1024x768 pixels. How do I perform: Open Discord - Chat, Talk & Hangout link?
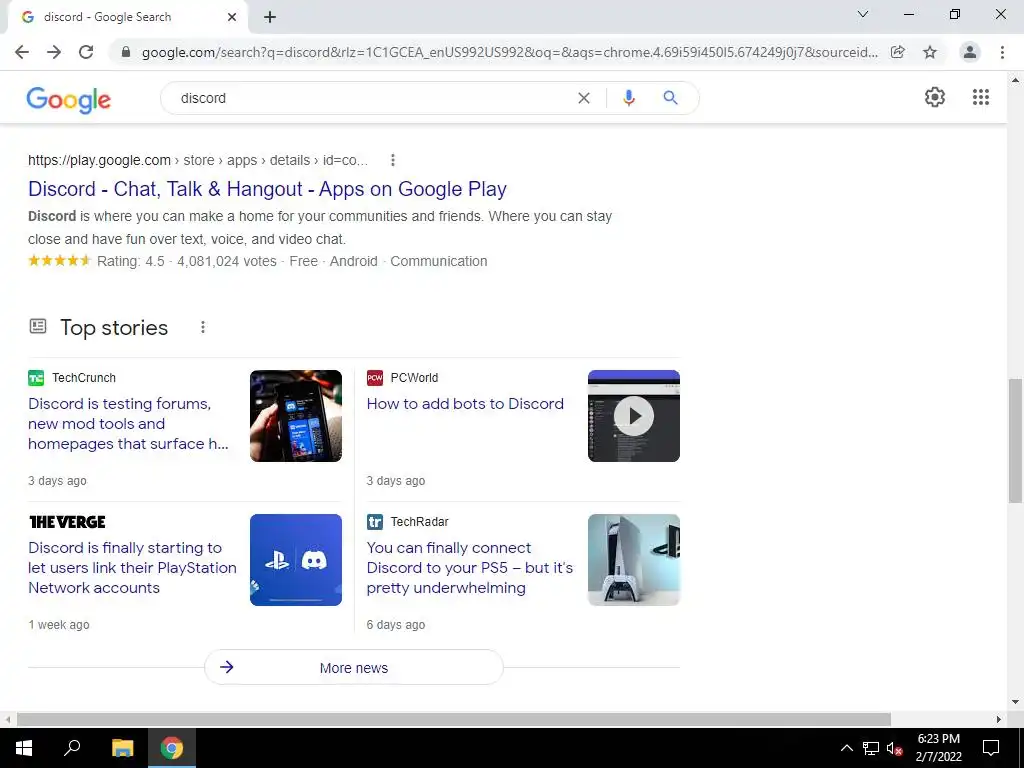coord(267,189)
